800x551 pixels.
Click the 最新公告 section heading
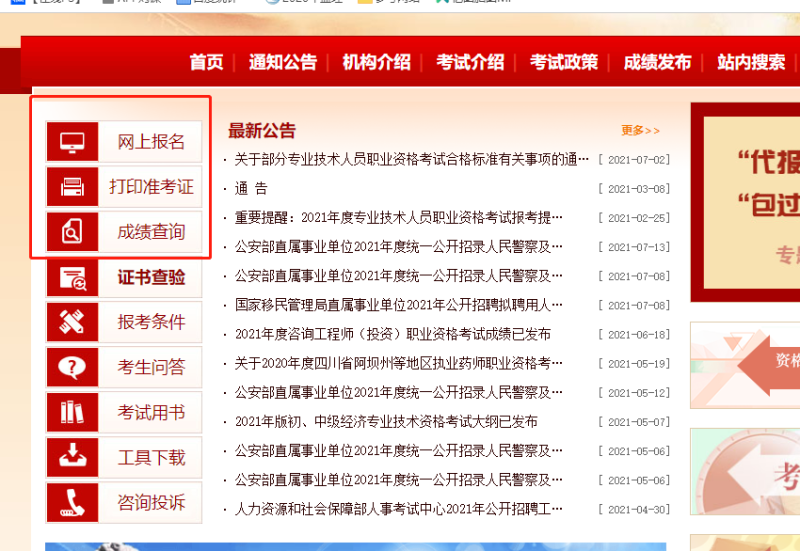point(262,131)
